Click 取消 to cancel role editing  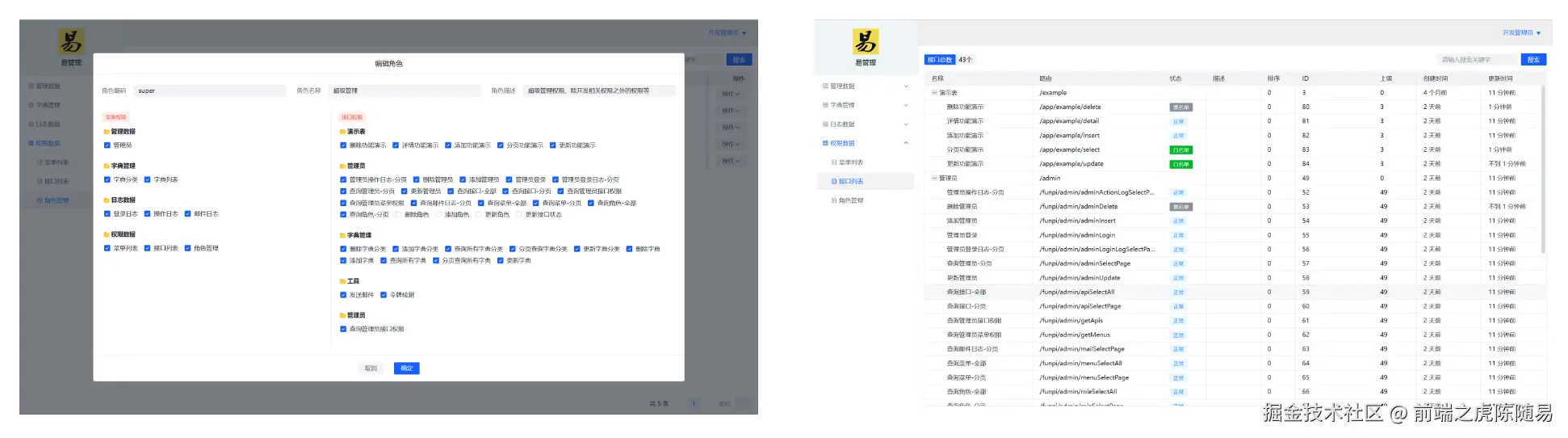[x=371, y=369]
